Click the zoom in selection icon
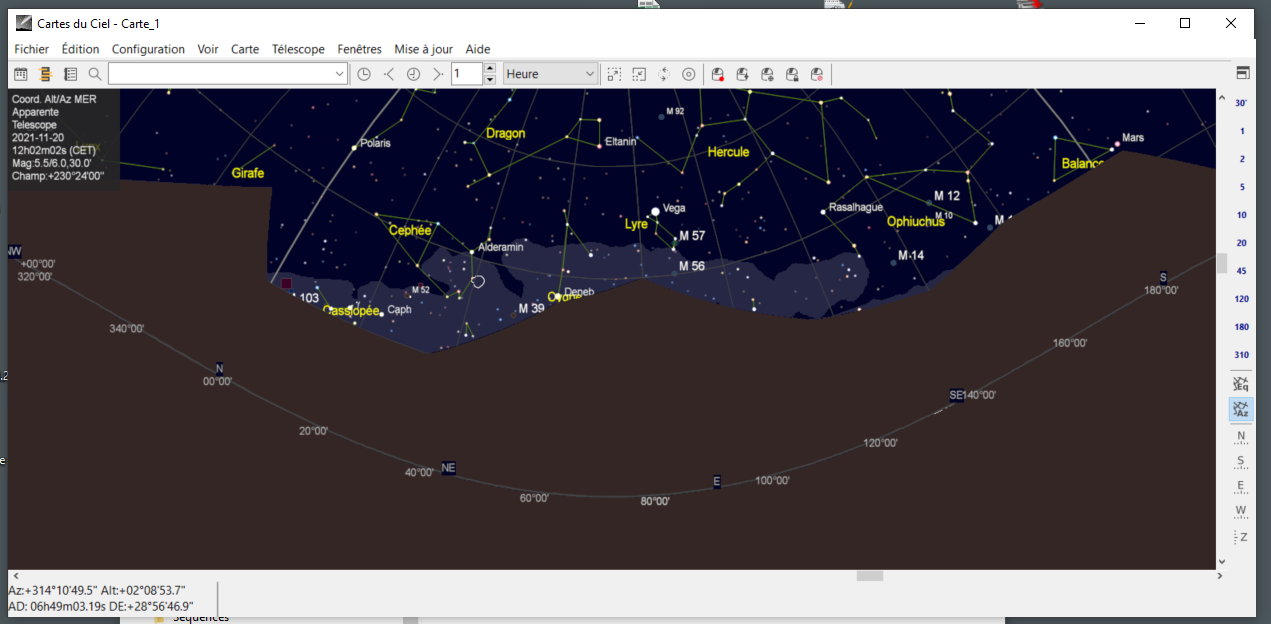 [614, 74]
